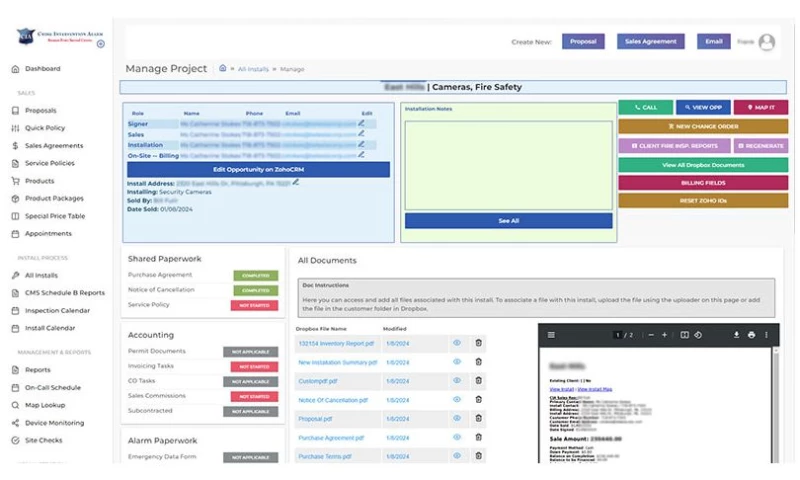Click the plus circle icon beside logo

pos(101,44)
